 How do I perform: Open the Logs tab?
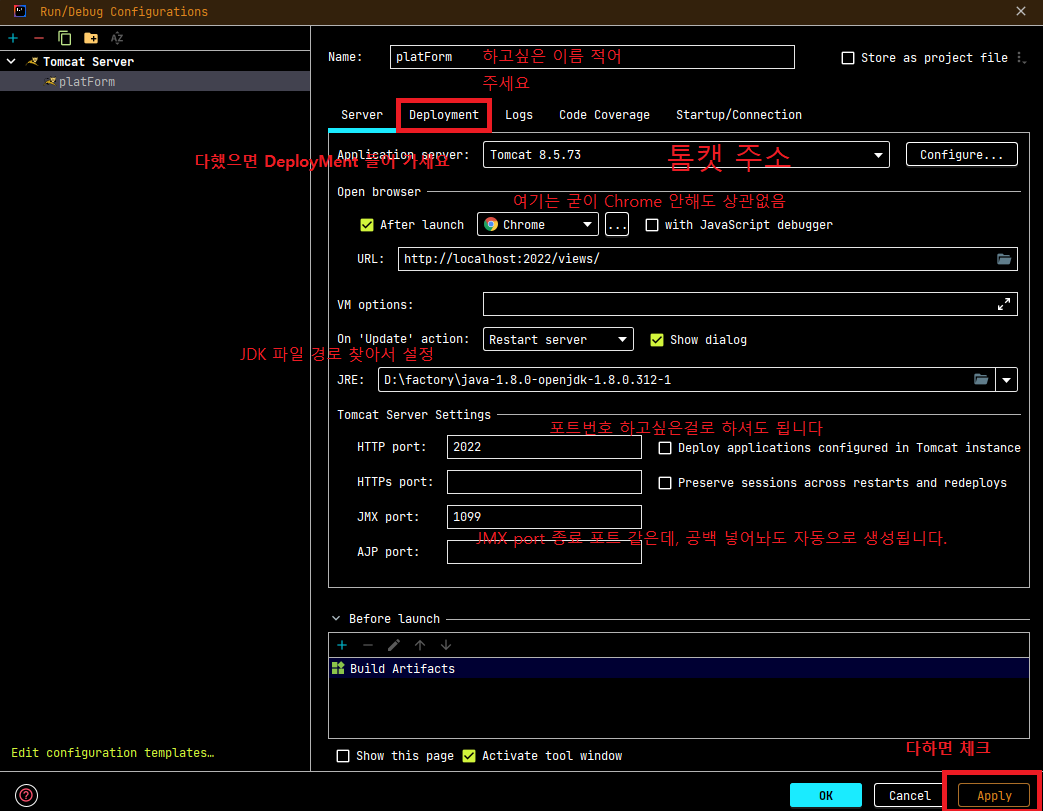[519, 114]
